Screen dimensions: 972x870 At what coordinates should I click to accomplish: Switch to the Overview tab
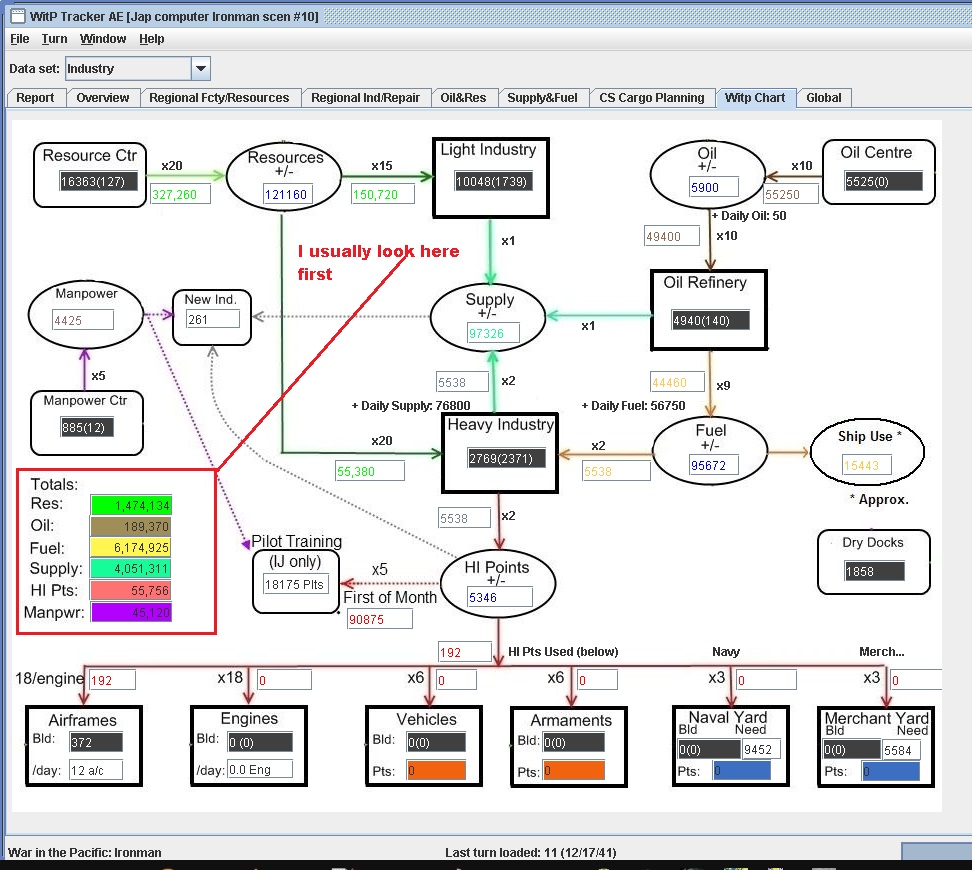(x=103, y=98)
